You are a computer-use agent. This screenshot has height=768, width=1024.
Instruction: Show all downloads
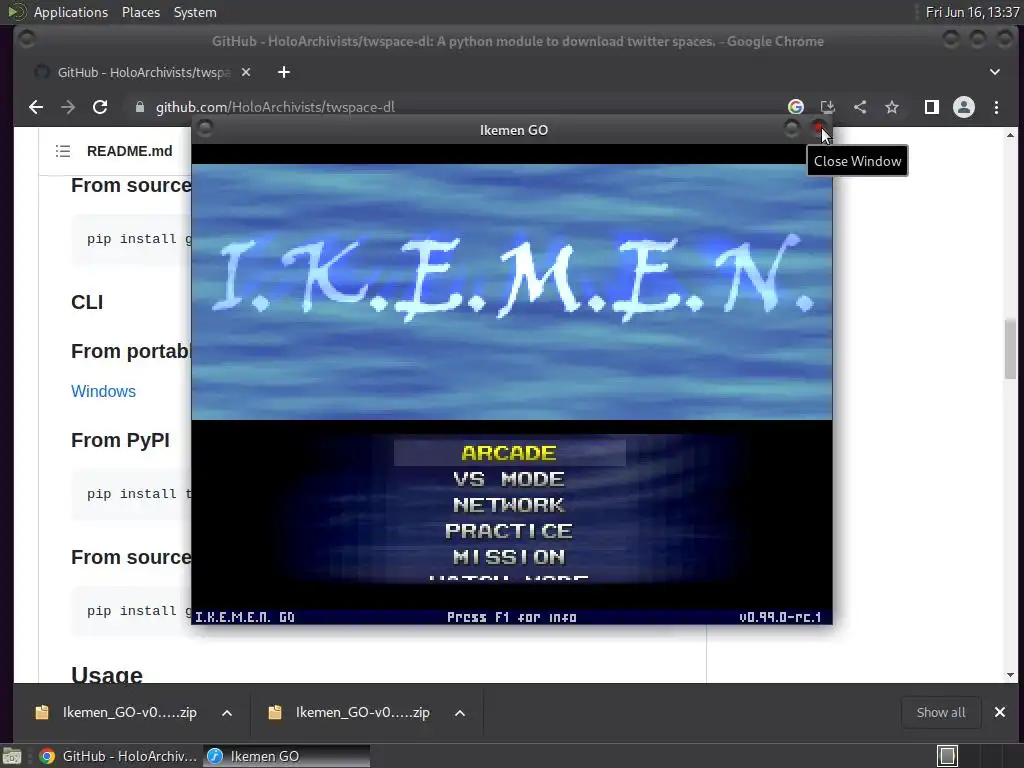(x=940, y=712)
